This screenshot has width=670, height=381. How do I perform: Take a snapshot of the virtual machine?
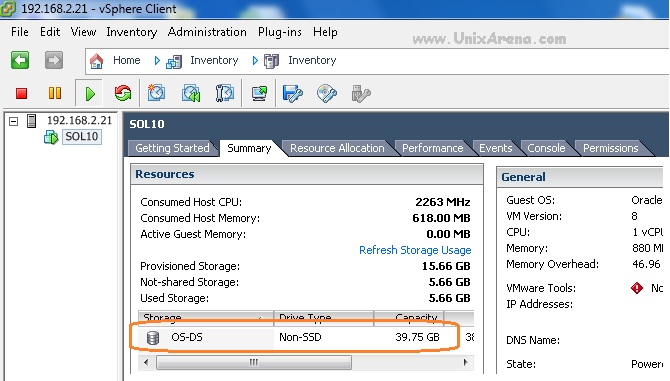pyautogui.click(x=156, y=93)
